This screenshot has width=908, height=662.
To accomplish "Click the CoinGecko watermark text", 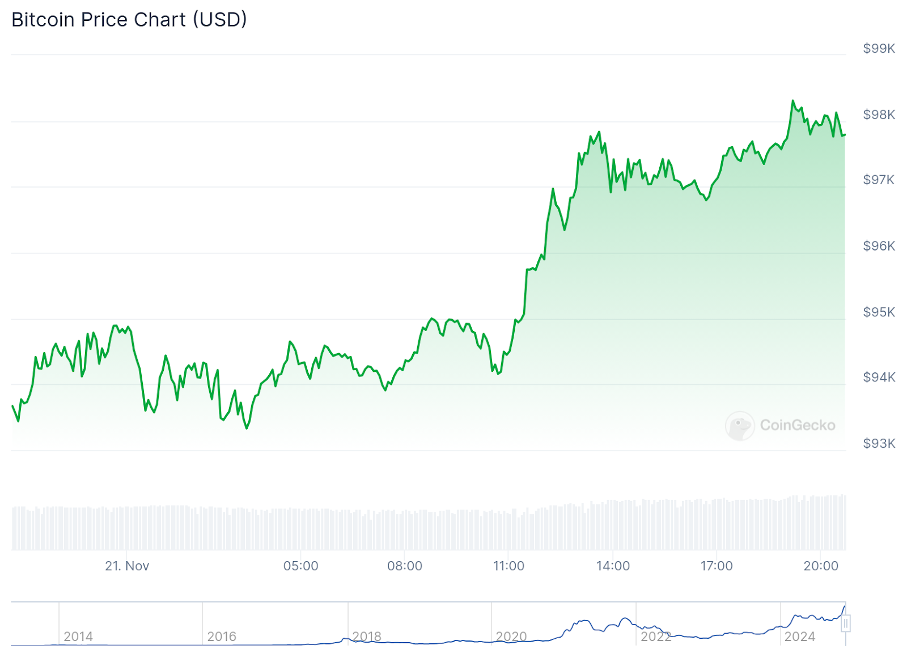I will [x=797, y=425].
